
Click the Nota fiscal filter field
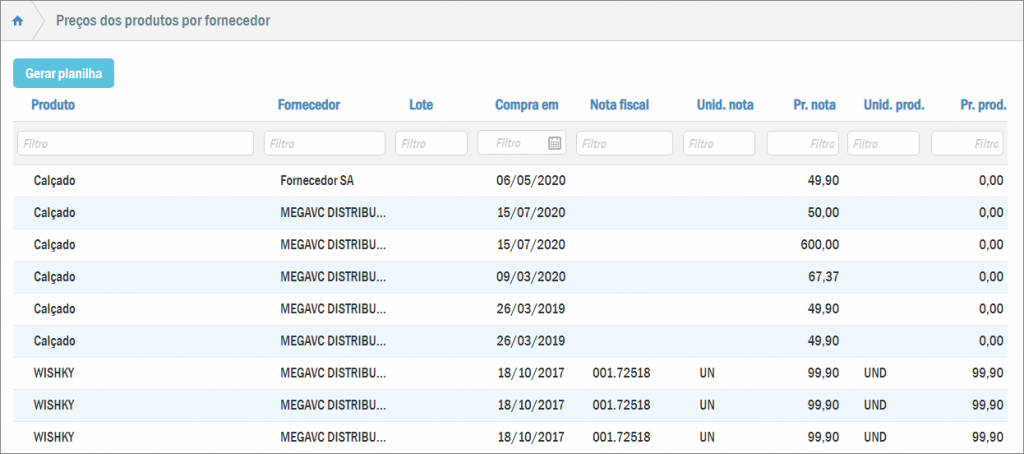(x=624, y=144)
